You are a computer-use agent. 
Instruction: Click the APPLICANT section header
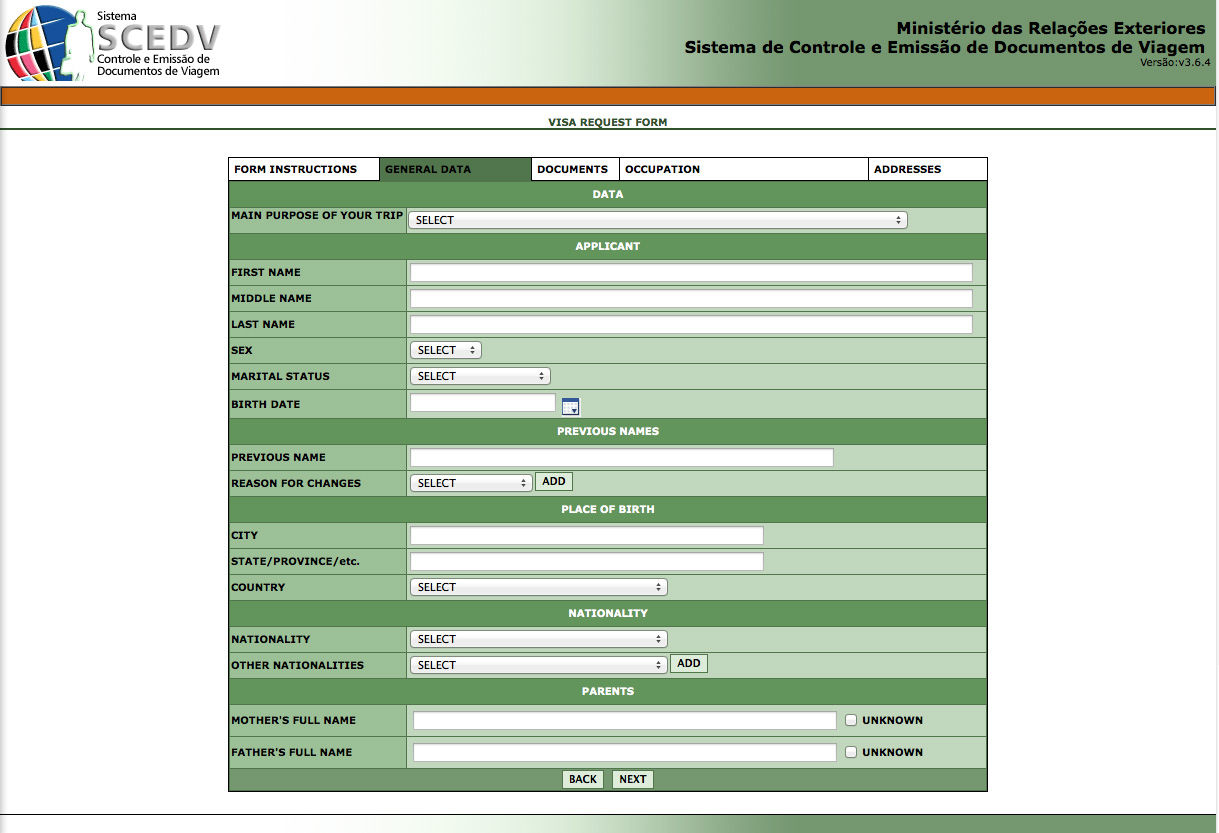[608, 246]
